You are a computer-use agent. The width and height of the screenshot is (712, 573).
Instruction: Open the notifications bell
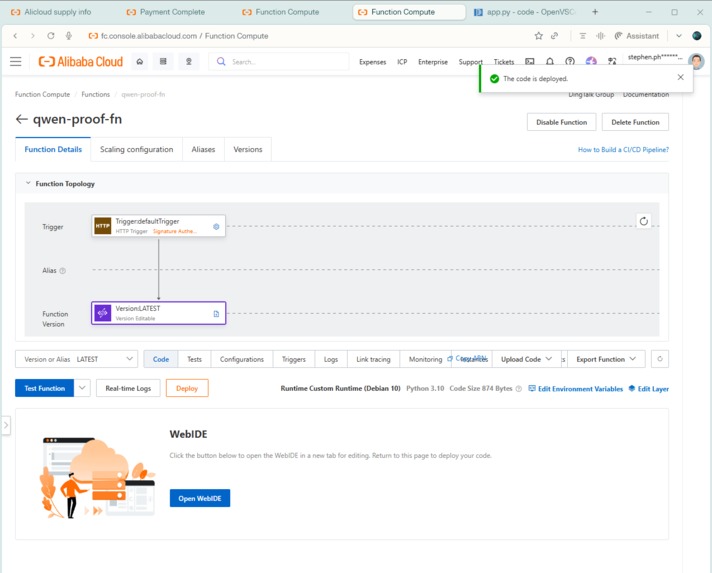click(x=549, y=61)
